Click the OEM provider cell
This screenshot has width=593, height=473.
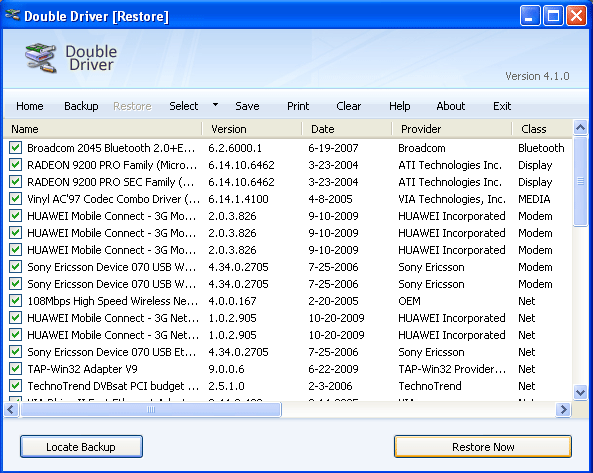[x=409, y=301]
